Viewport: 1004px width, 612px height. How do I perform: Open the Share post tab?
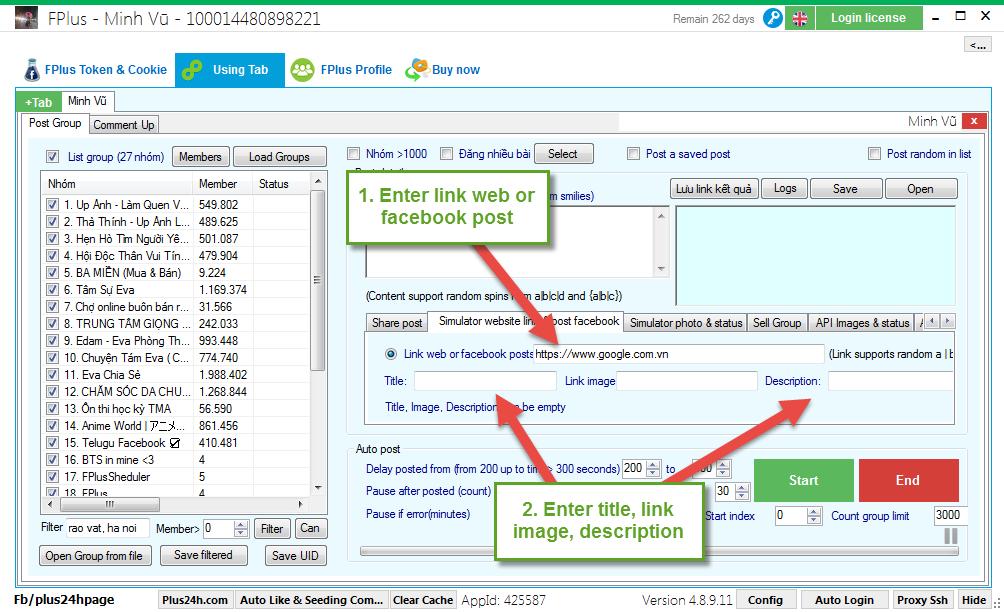(x=396, y=323)
